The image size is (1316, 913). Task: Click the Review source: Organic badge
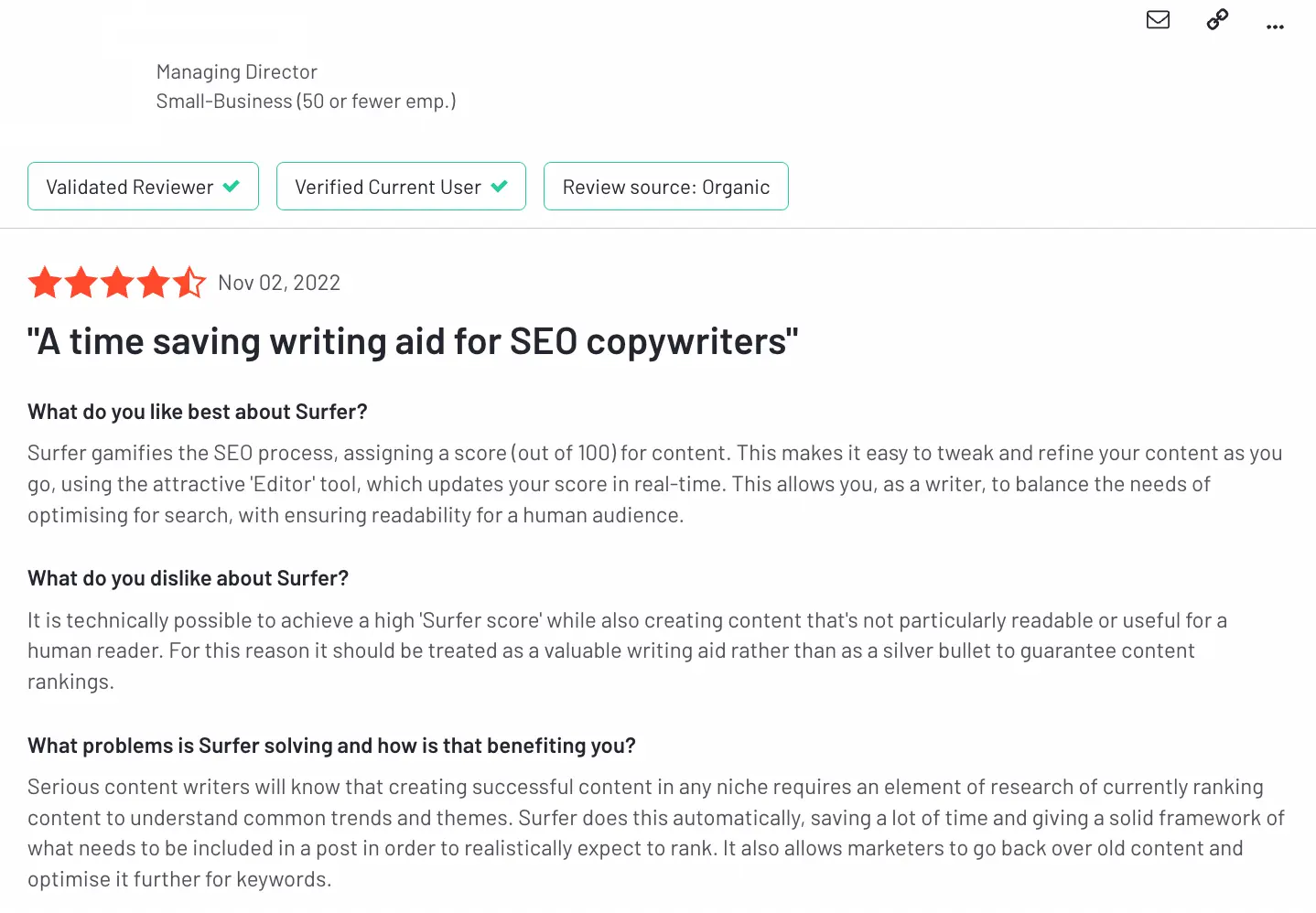(665, 187)
